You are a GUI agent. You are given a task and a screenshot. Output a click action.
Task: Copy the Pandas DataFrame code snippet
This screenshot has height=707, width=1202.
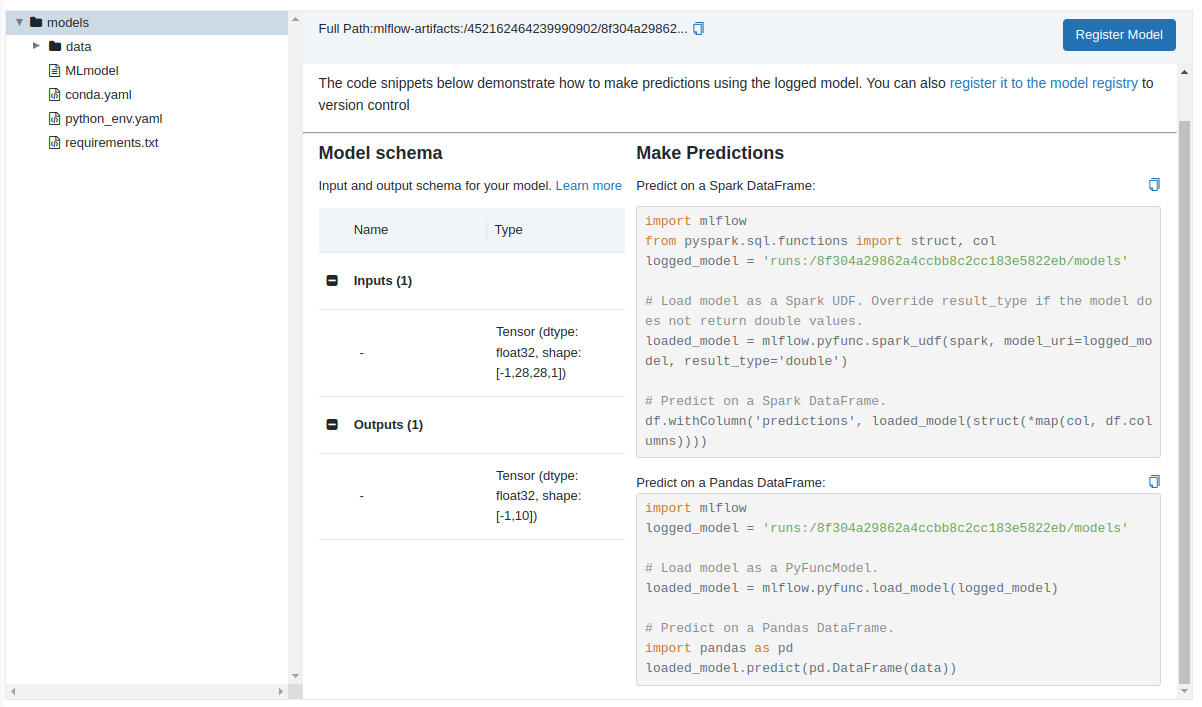pyautogui.click(x=1154, y=482)
